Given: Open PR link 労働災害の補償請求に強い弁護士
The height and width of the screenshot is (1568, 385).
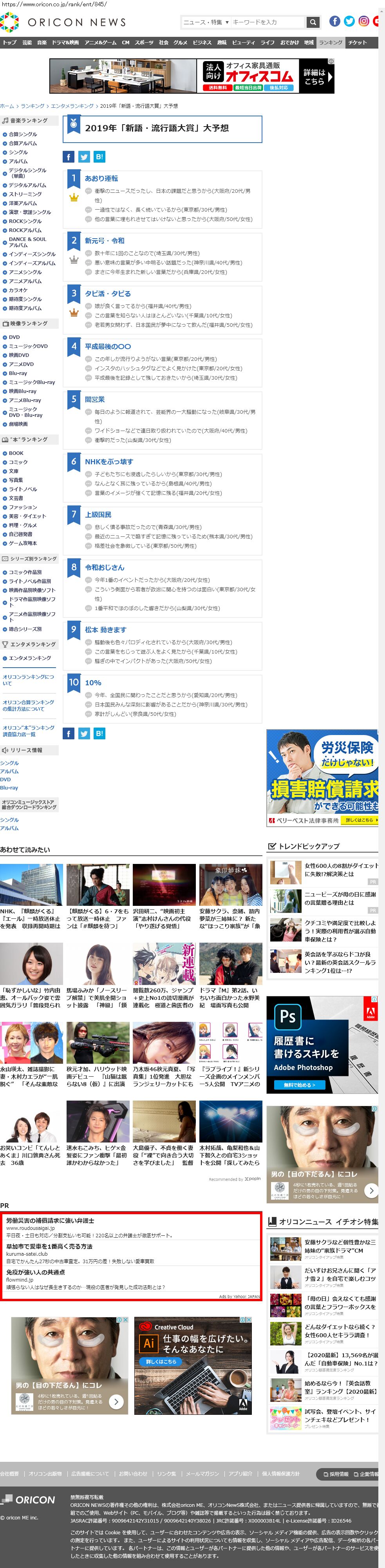Looking at the screenshot, I should 50,1220.
